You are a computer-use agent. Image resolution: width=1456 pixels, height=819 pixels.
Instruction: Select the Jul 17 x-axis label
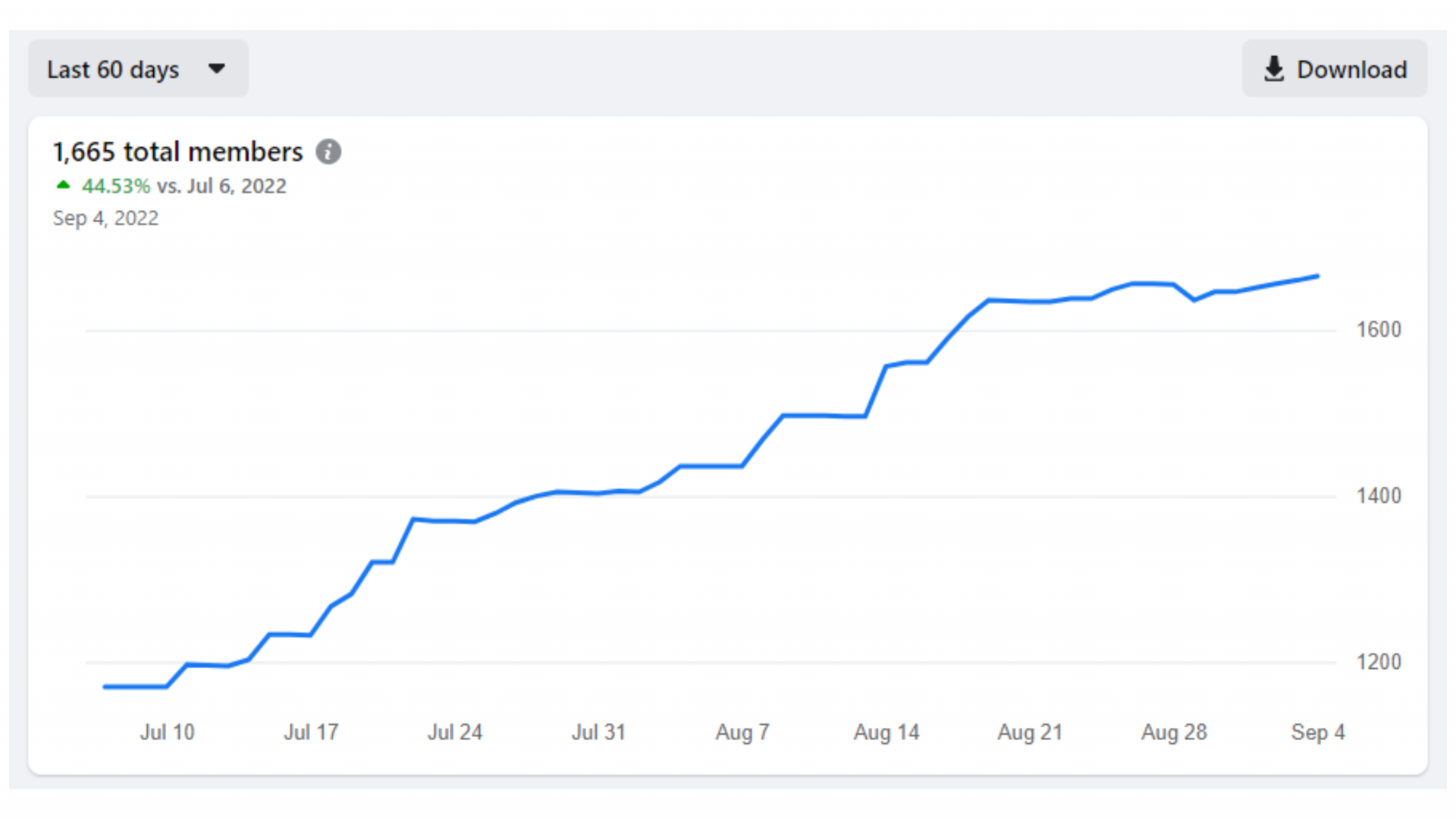[311, 733]
